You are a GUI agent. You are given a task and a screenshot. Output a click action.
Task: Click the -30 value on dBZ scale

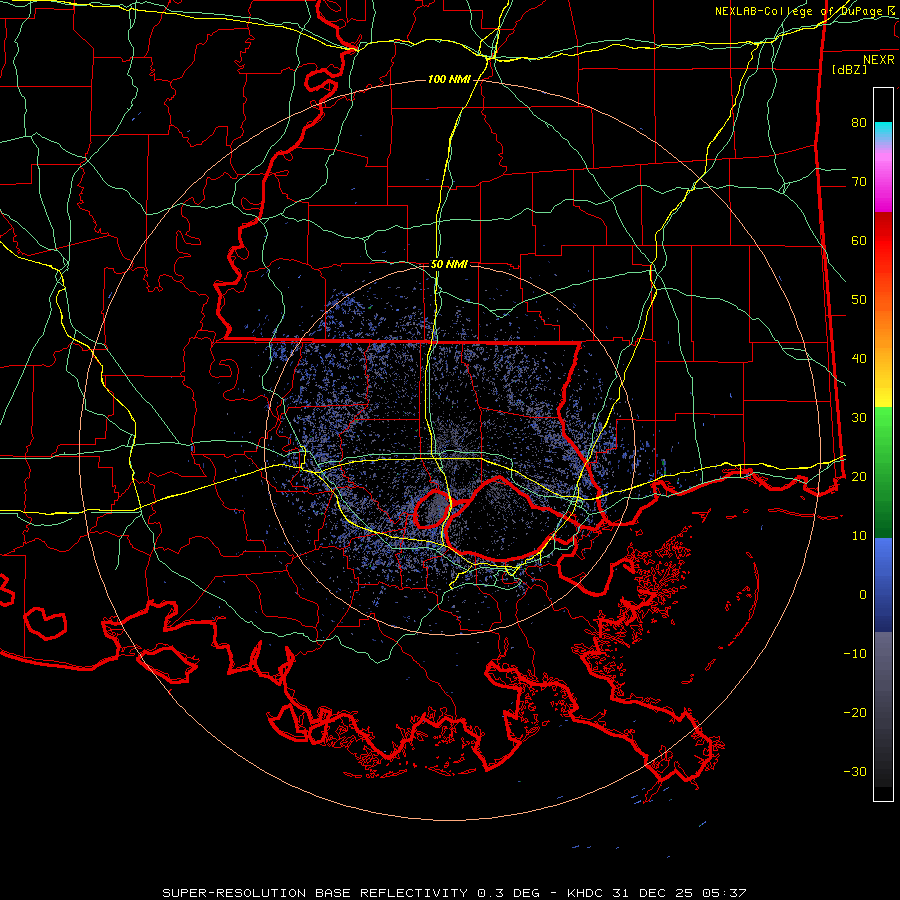[855, 772]
